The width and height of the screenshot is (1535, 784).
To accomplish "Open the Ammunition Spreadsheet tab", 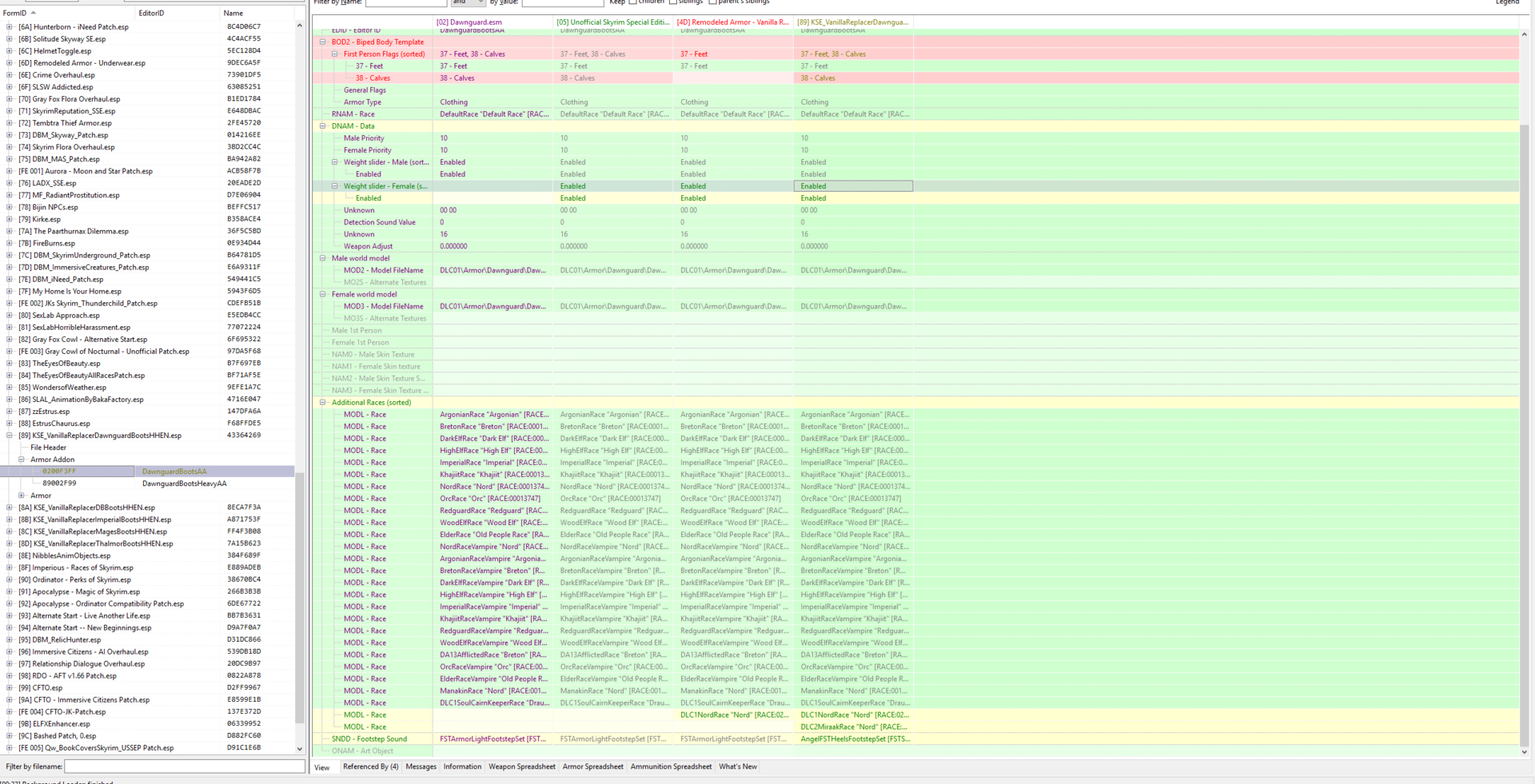I will [x=671, y=766].
